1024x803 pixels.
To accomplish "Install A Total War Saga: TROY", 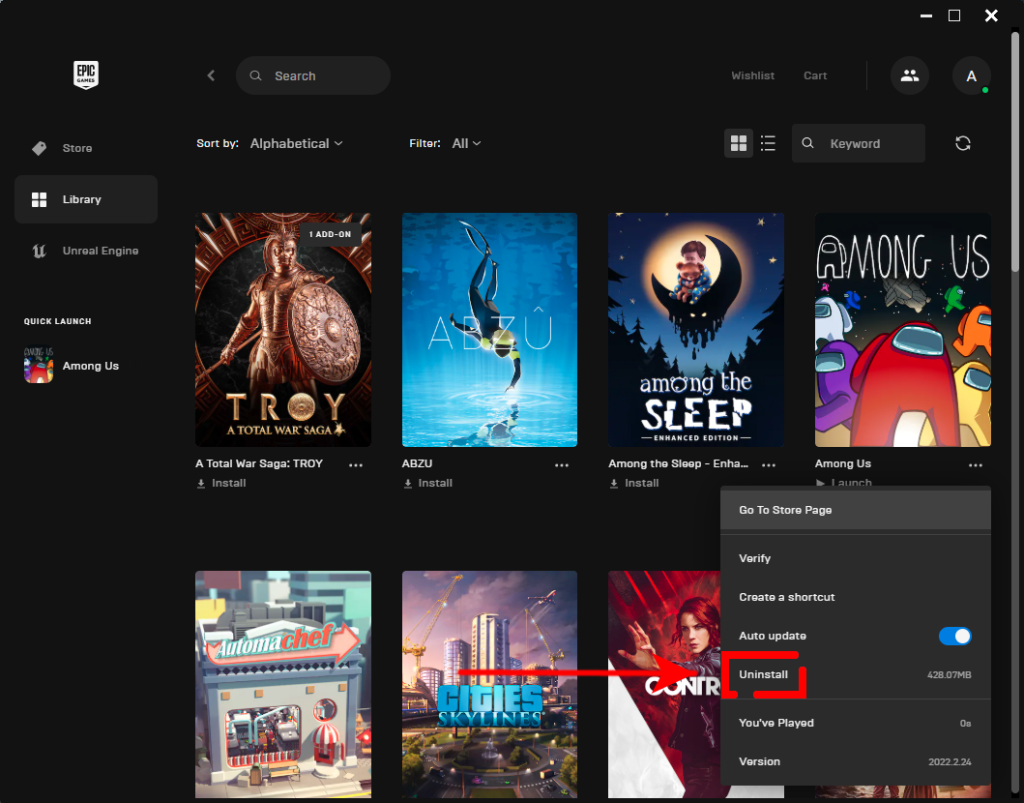I will tap(221, 483).
